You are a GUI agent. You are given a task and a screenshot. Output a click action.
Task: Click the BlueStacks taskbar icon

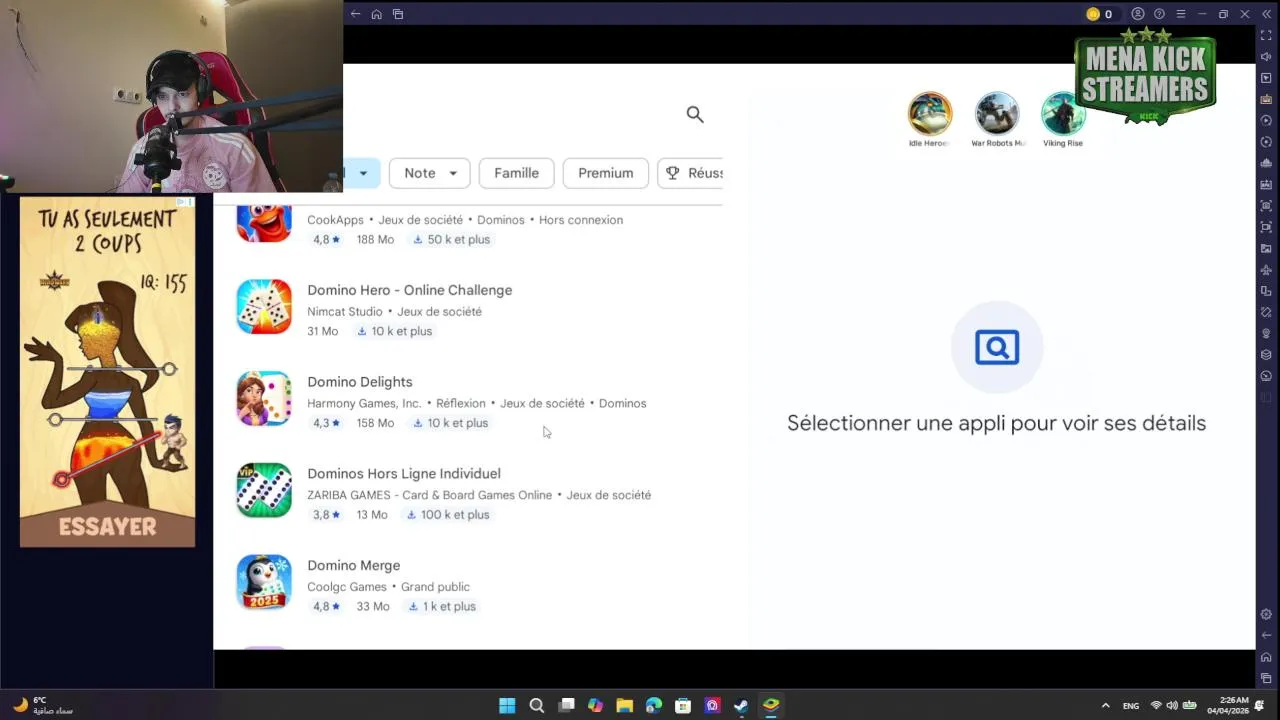(x=771, y=705)
